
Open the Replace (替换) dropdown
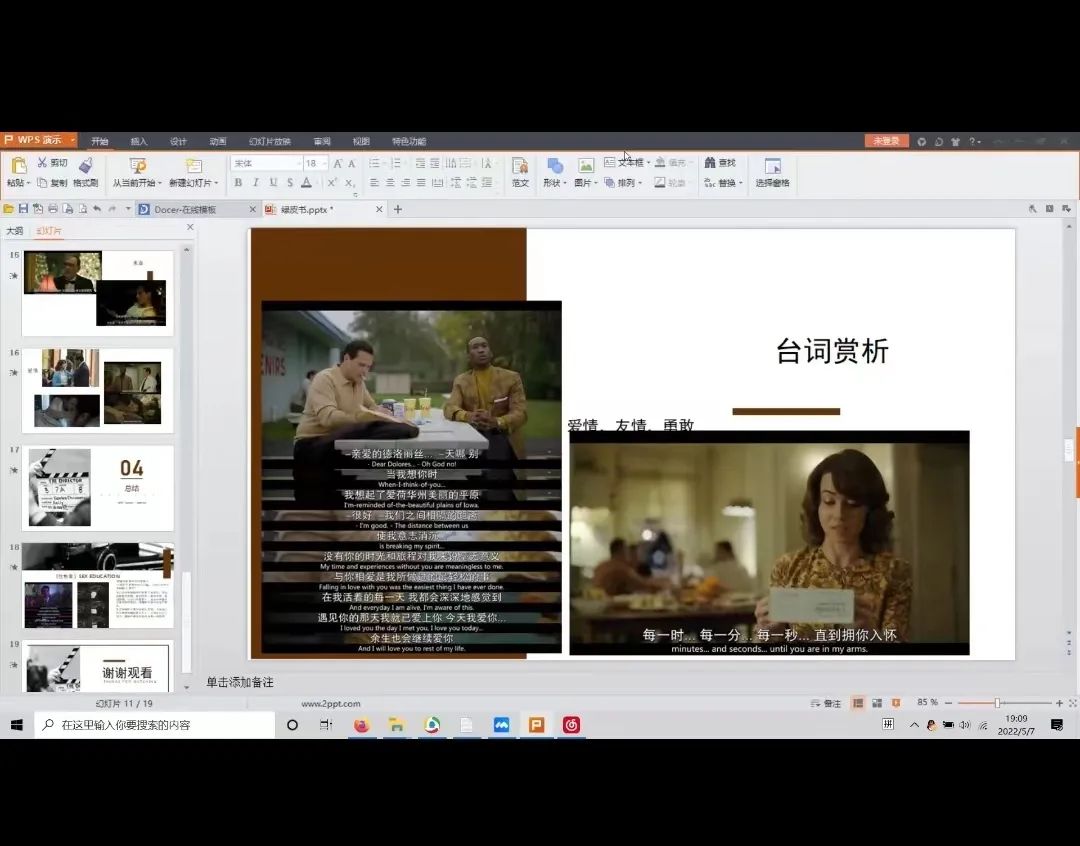(723, 183)
